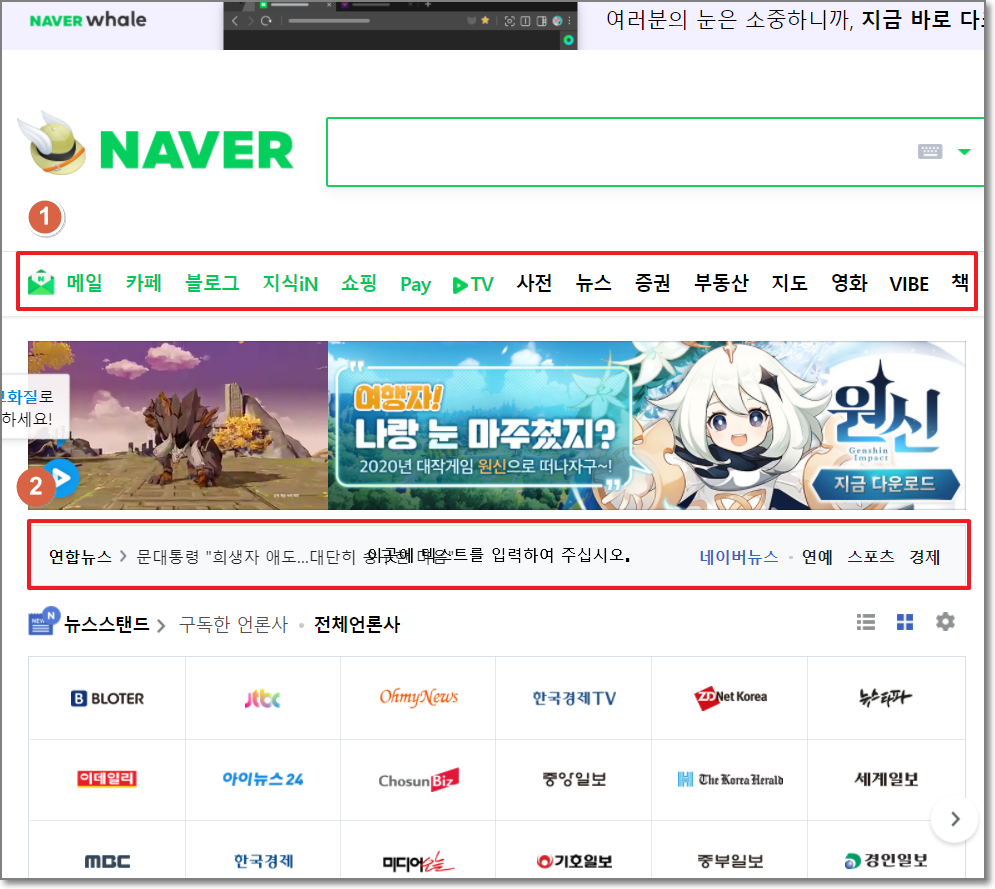This screenshot has width=995, height=889.
Task: Open 블로그 in the service menu
Action: coord(212,283)
